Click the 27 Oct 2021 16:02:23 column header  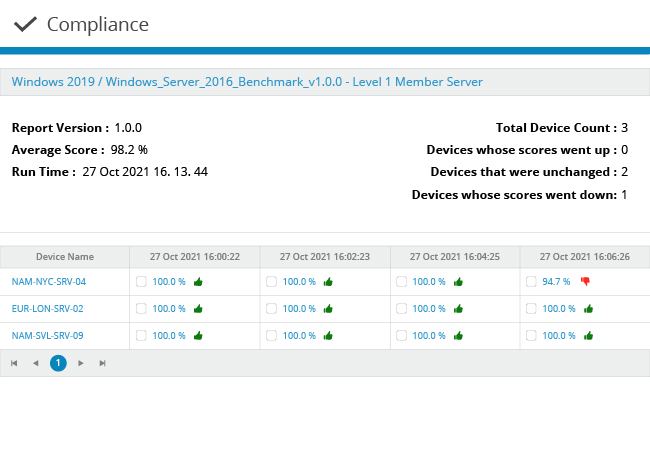(x=325, y=257)
